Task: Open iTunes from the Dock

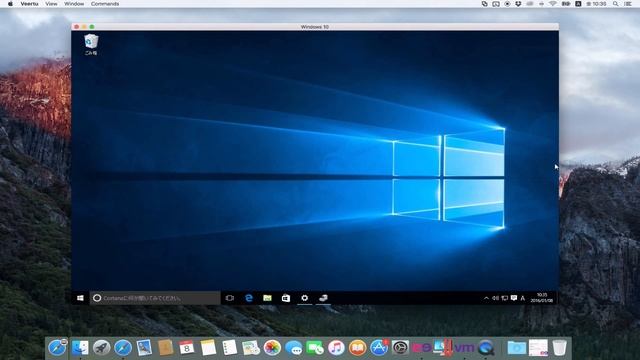Action: [336, 348]
